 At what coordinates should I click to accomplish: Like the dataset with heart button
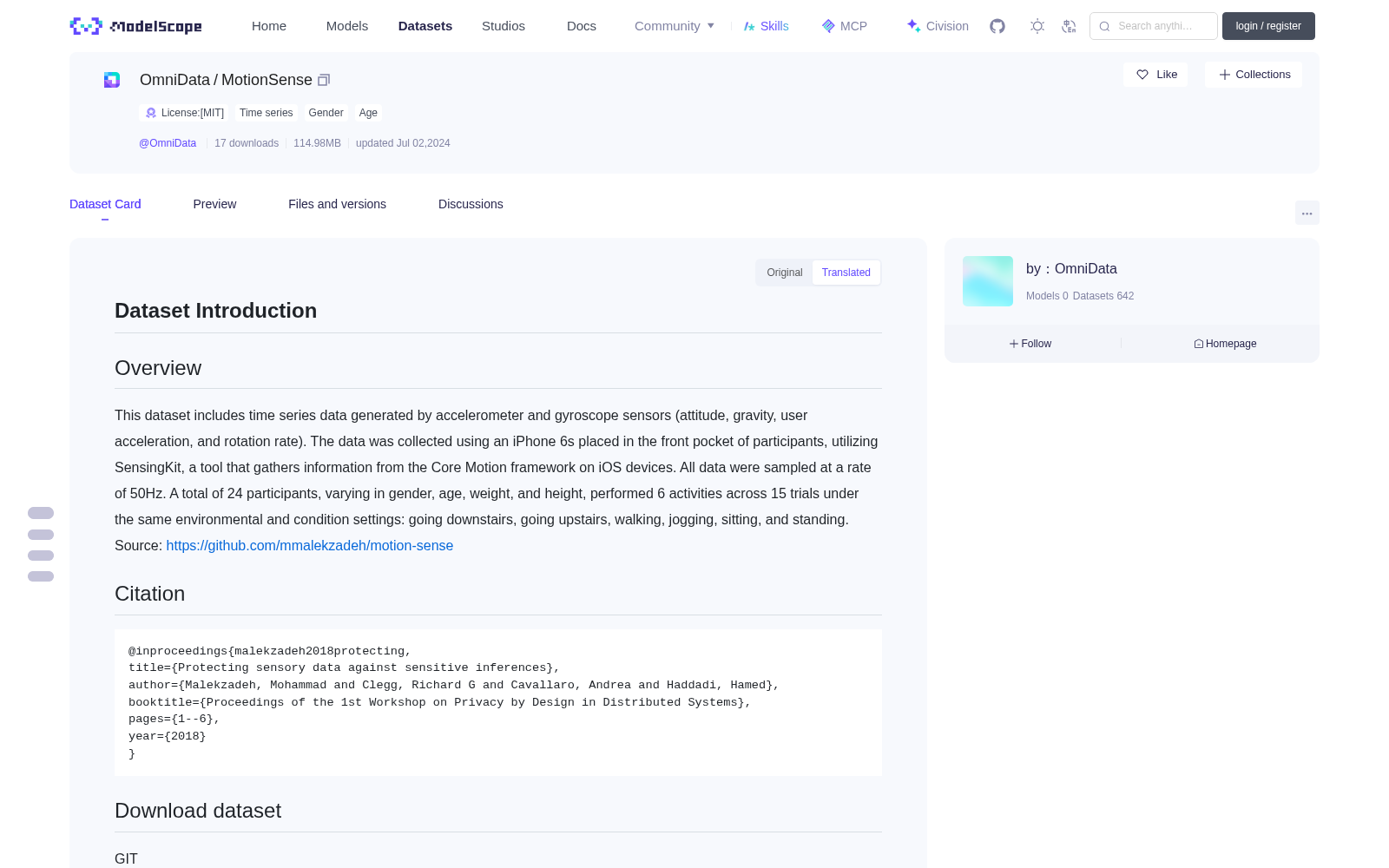tap(1155, 75)
